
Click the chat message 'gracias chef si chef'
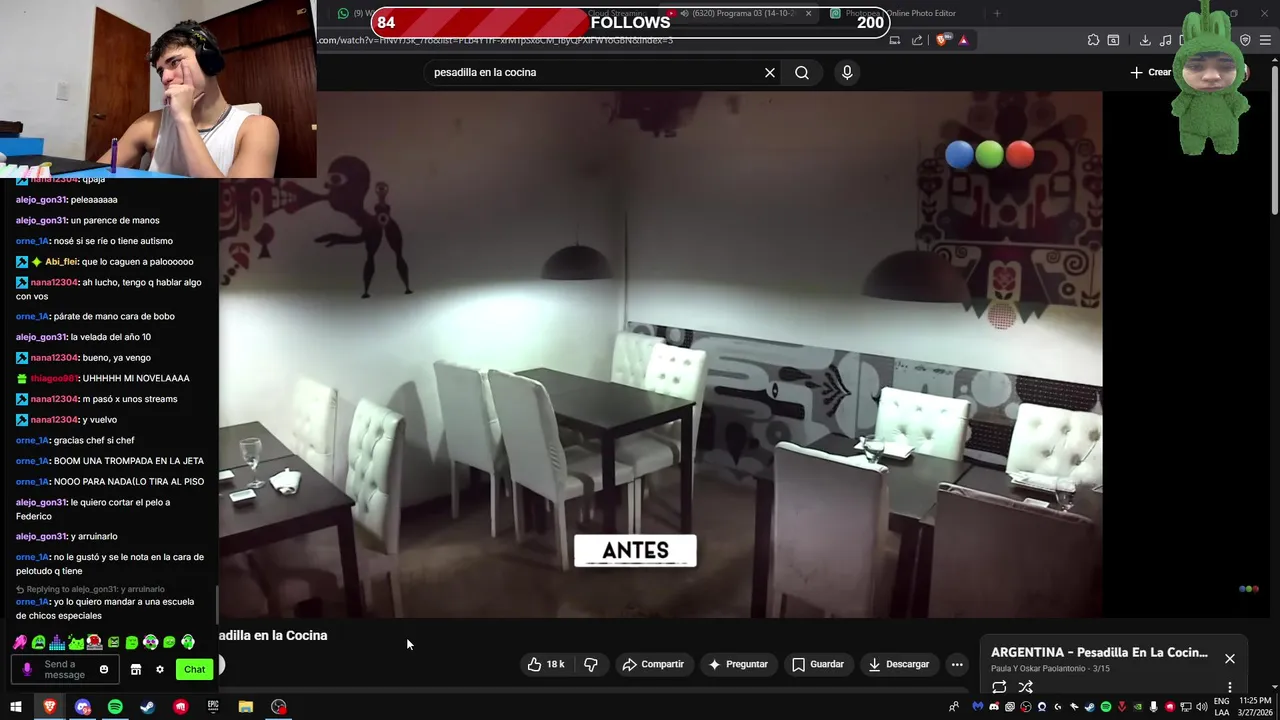(94, 440)
